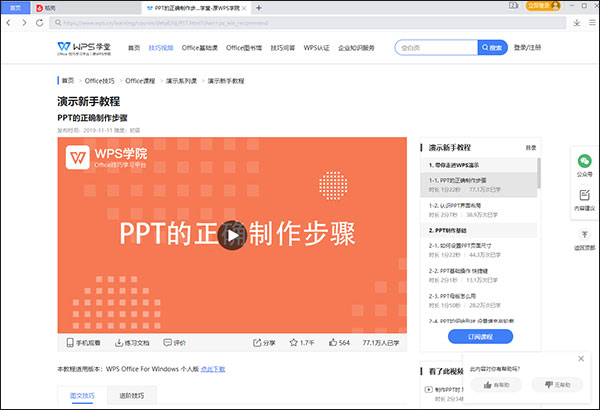Open 技巧视频 in the site navigation
This screenshot has height=410, width=600.
coord(161,48)
